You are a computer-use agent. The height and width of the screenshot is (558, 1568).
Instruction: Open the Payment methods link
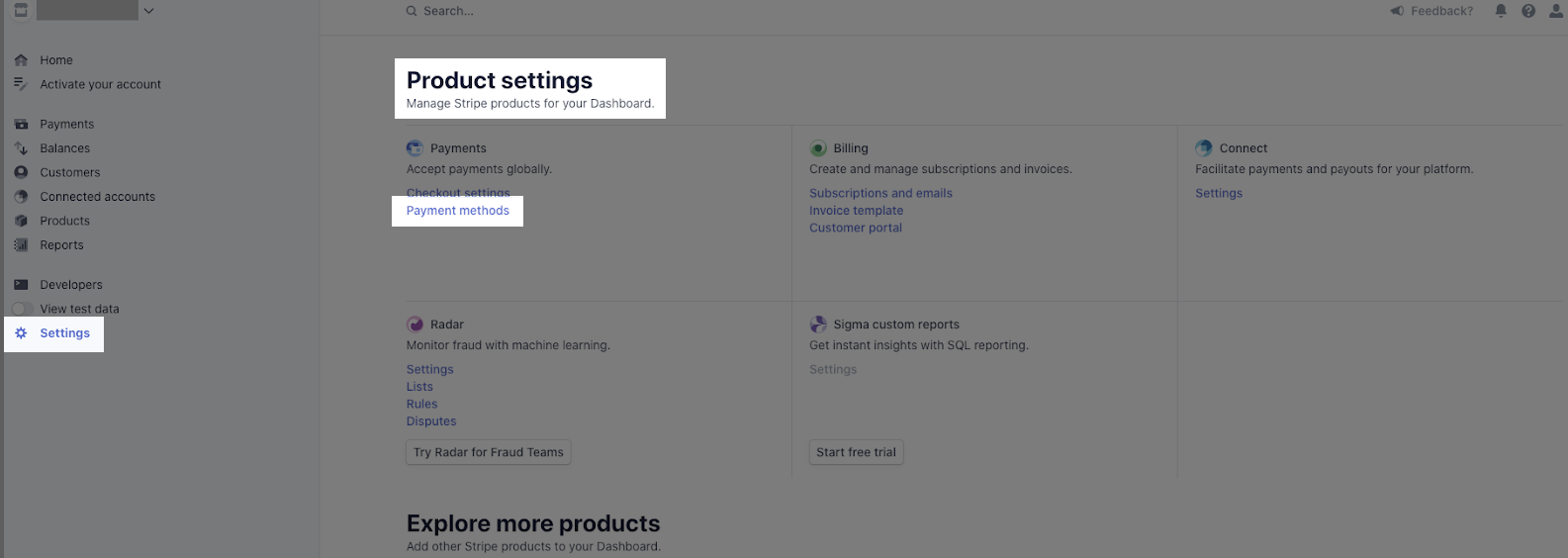458,211
